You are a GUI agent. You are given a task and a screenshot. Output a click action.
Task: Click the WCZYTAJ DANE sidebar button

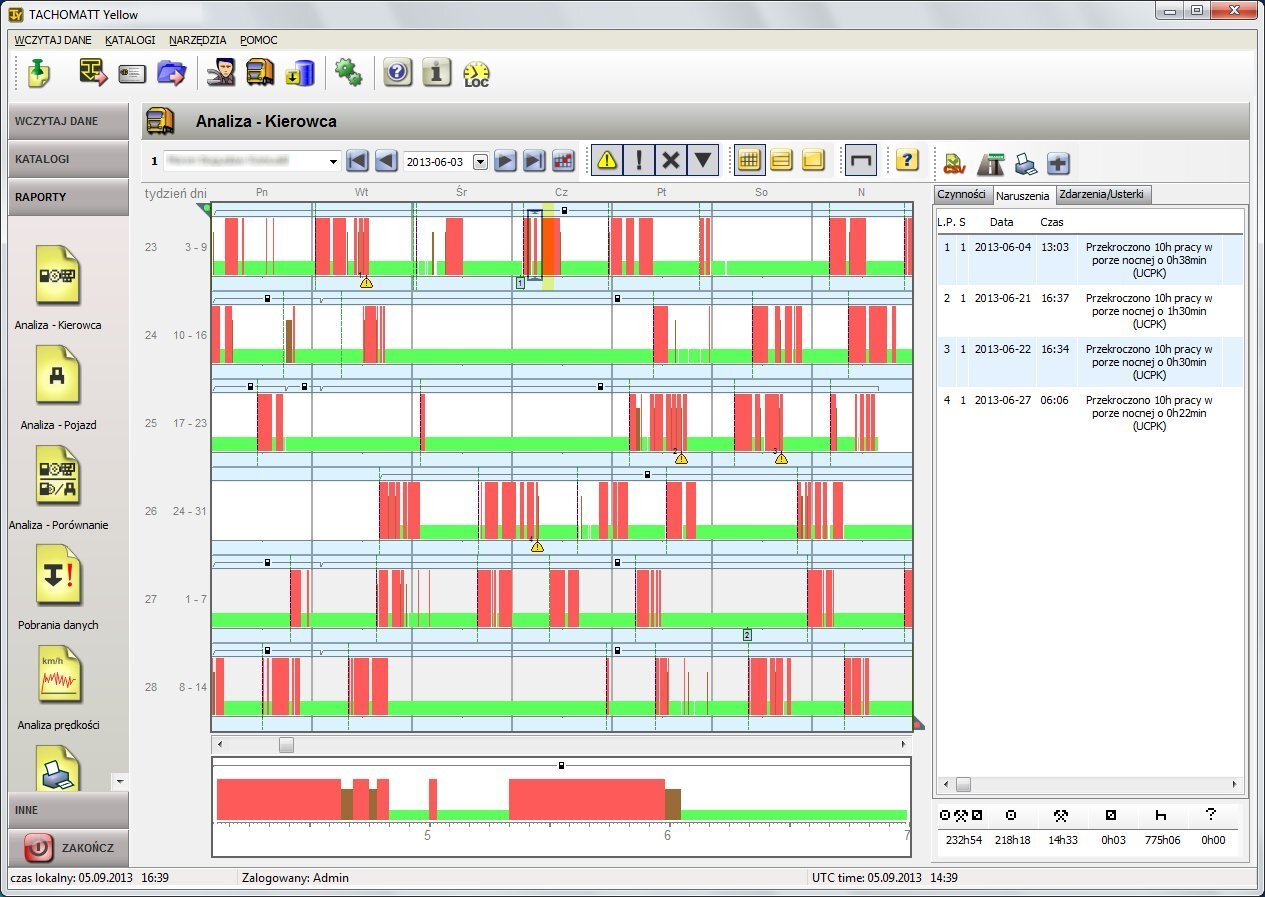pos(70,121)
